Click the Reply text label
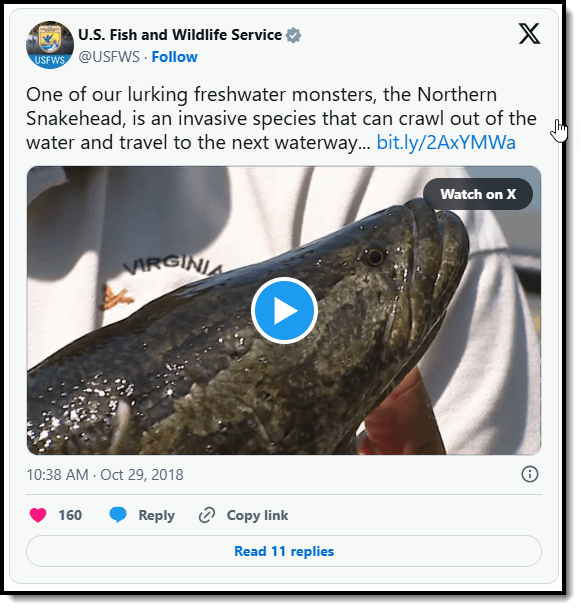Image resolution: width=581 pixels, height=610 pixels. [156, 515]
